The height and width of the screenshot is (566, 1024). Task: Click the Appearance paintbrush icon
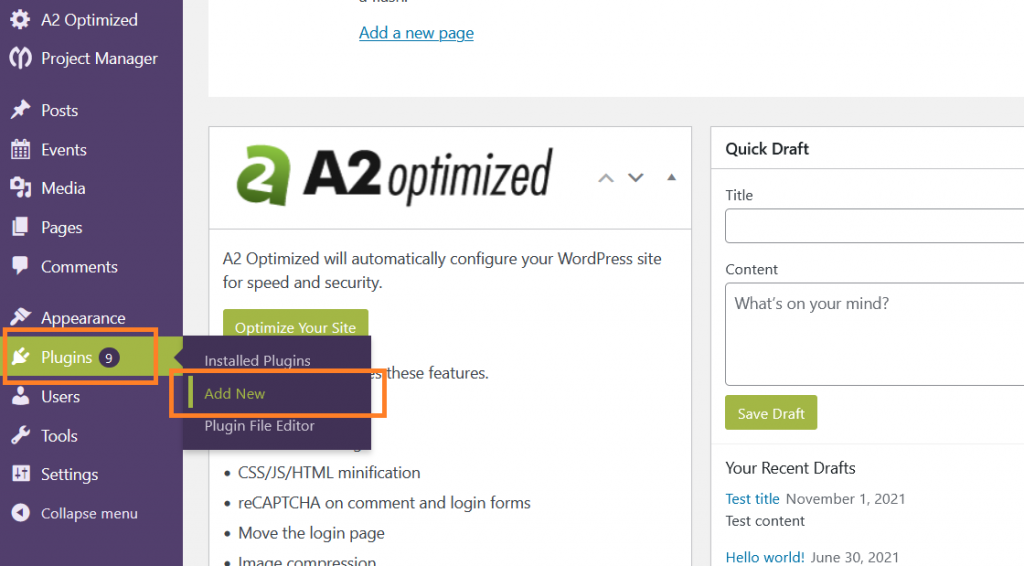[x=20, y=317]
